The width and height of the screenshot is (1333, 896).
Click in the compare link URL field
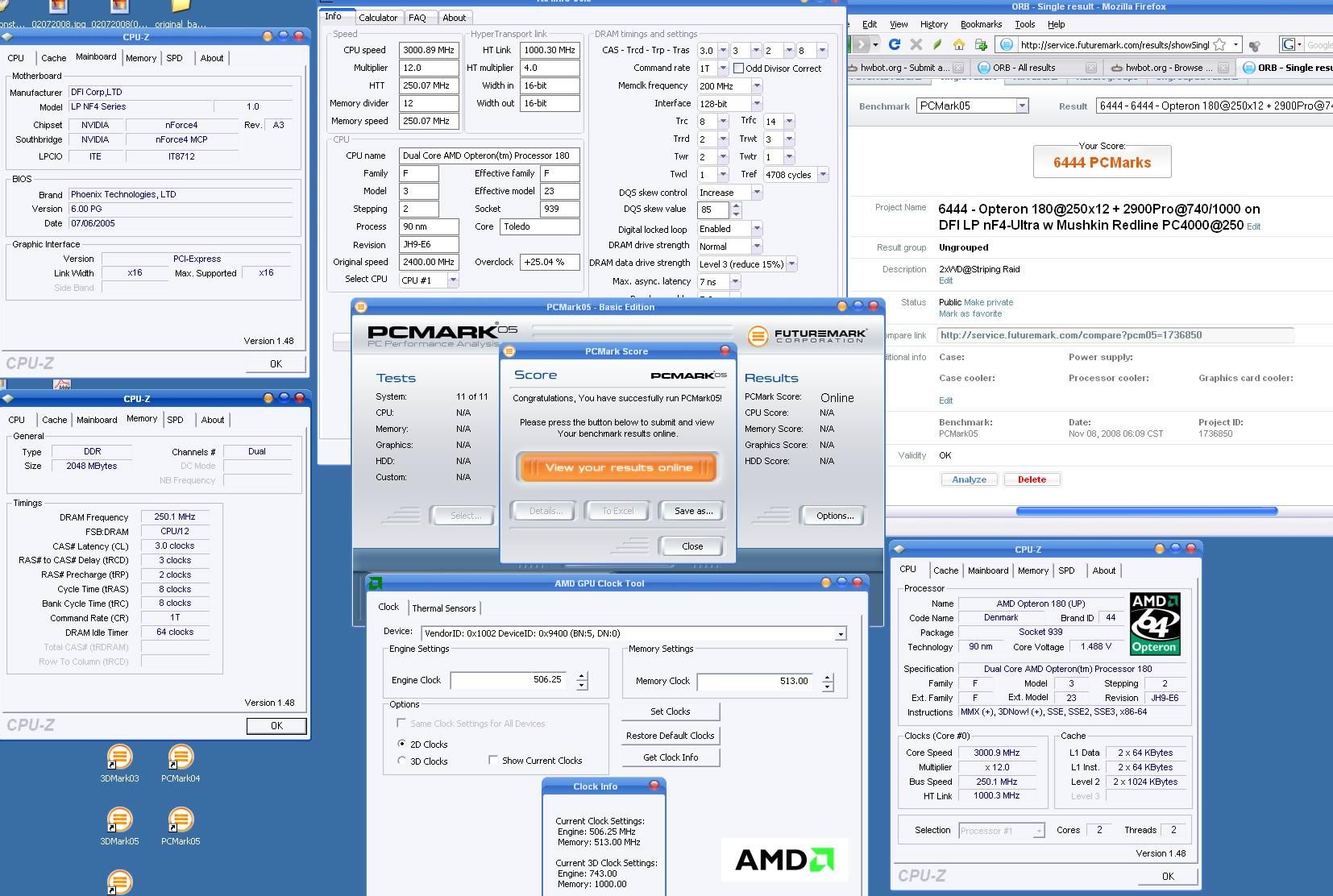[1115, 335]
